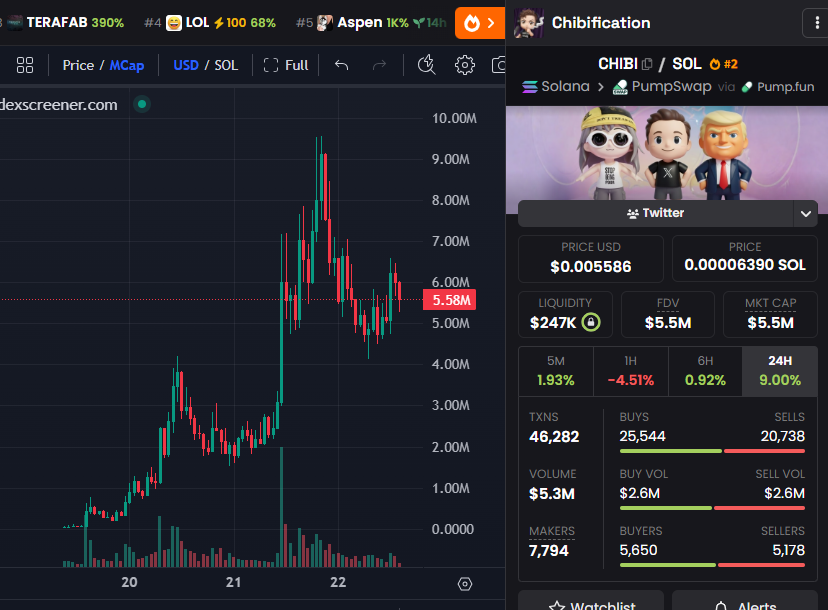The height and width of the screenshot is (610, 828).
Task: Click the 21 date axis label
Action: click(x=233, y=582)
